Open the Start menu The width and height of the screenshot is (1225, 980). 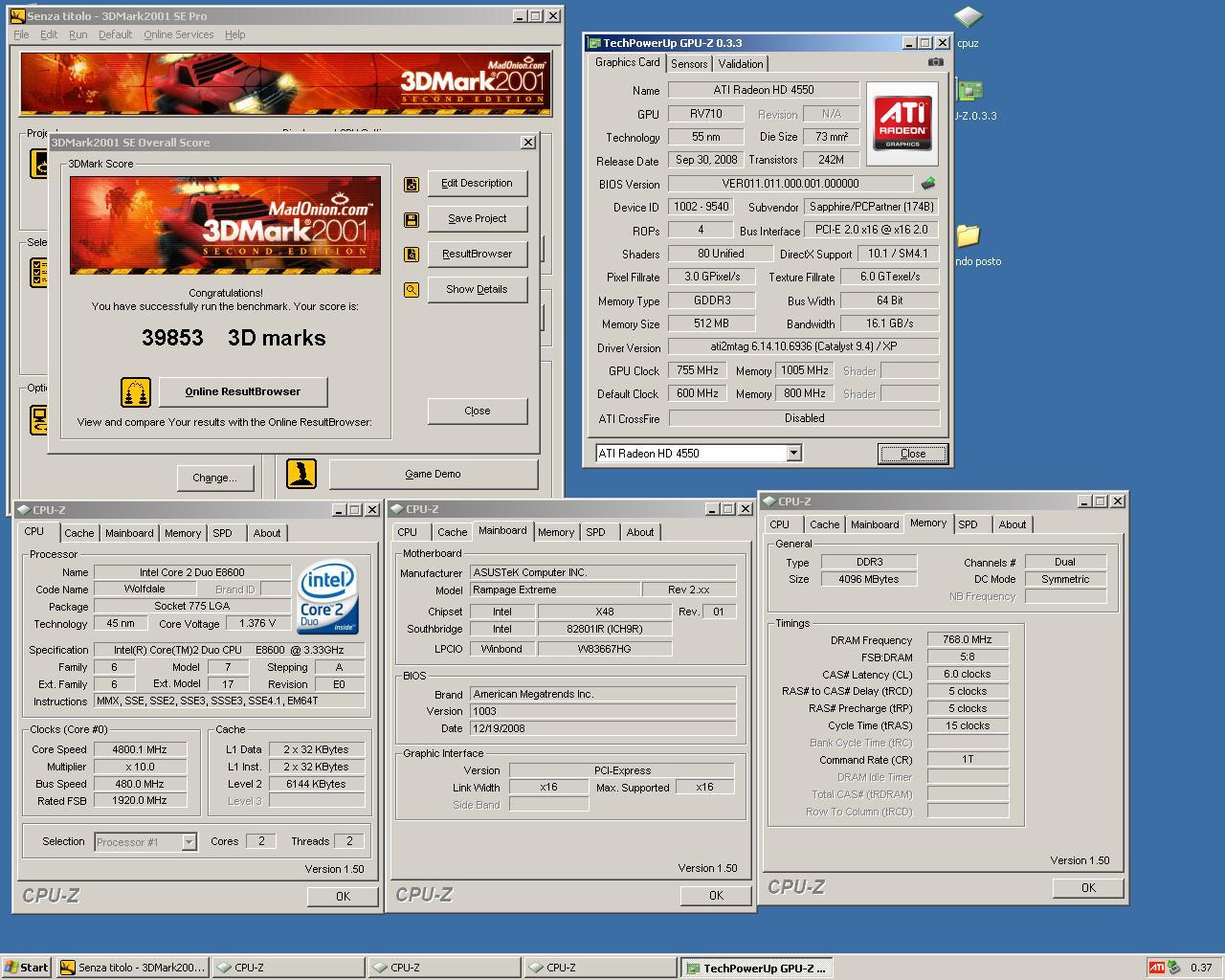click(x=27, y=968)
